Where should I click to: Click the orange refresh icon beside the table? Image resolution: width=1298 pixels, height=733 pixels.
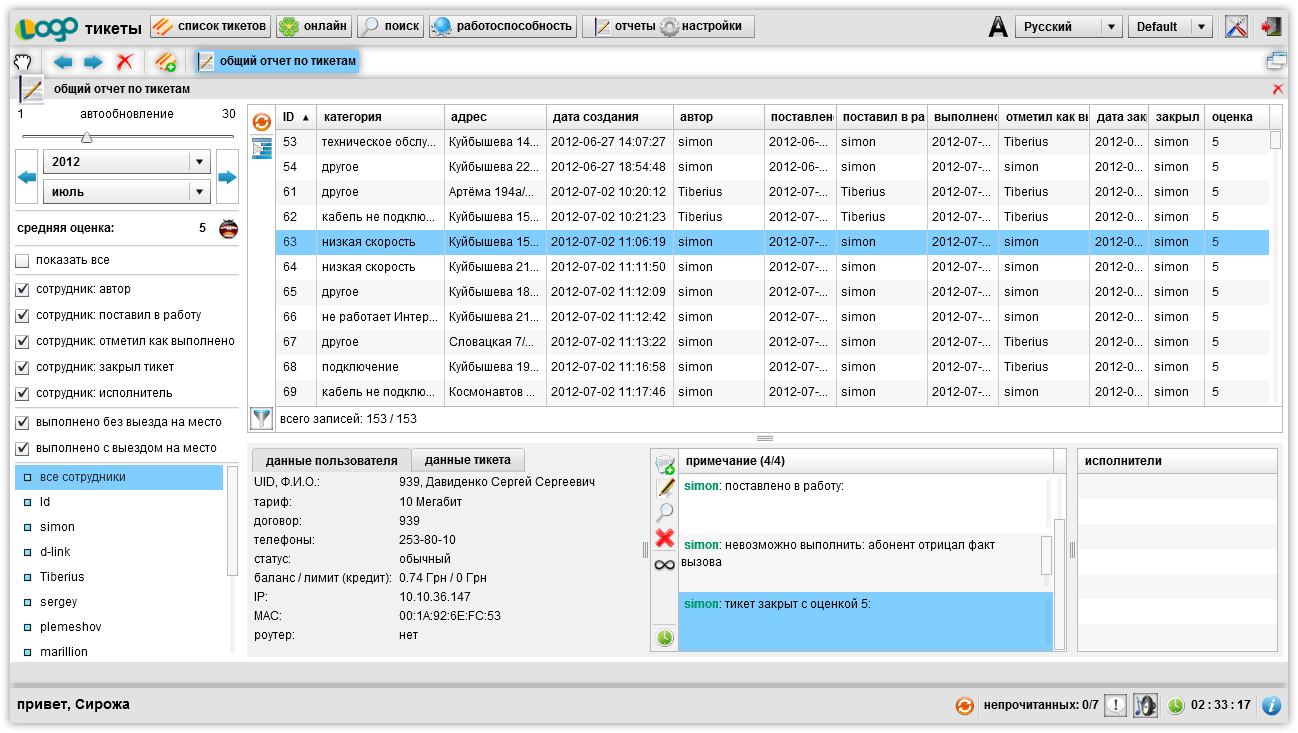point(262,122)
